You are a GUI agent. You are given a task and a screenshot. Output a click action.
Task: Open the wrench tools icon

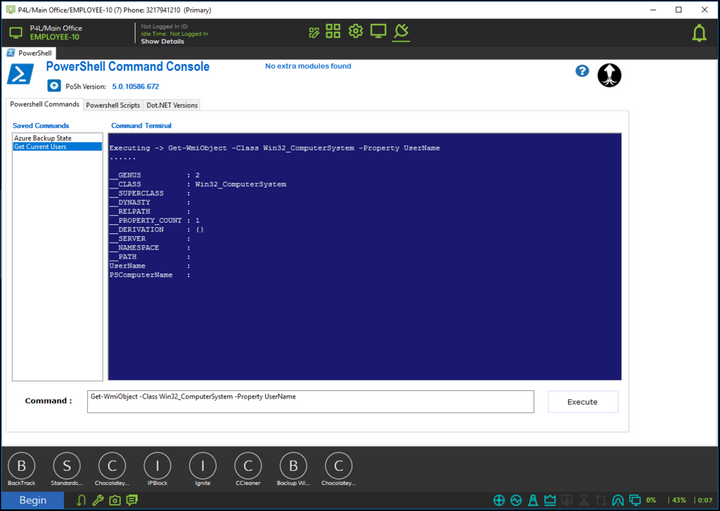(x=98, y=500)
